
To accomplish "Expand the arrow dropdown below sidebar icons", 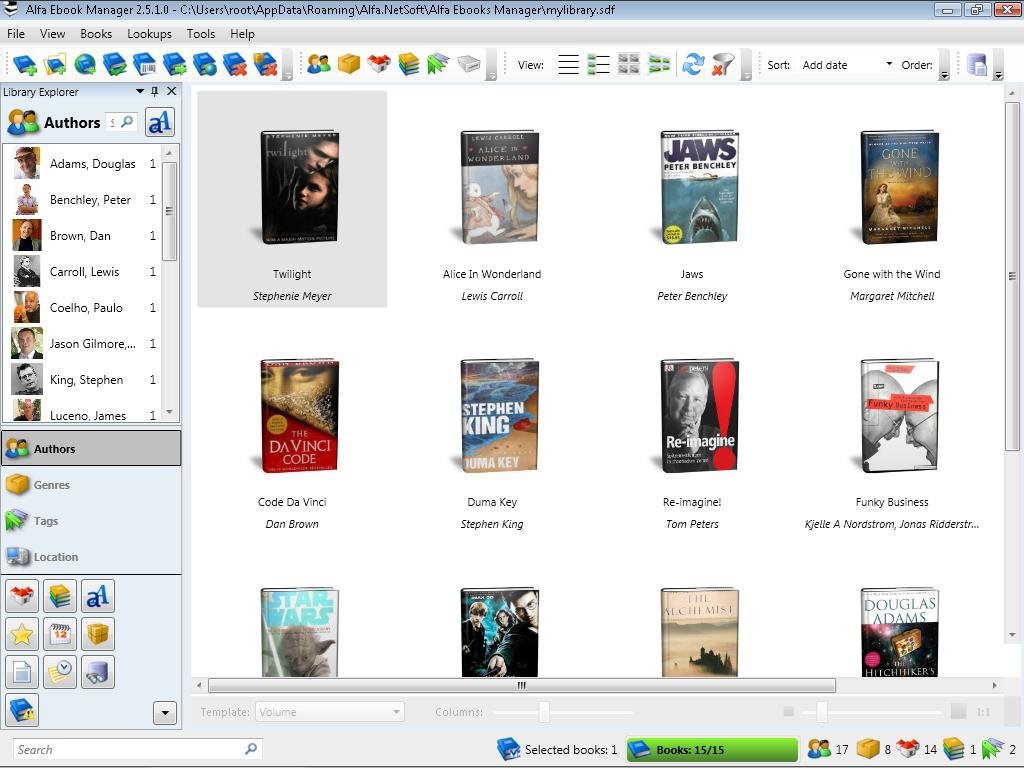I will (164, 712).
